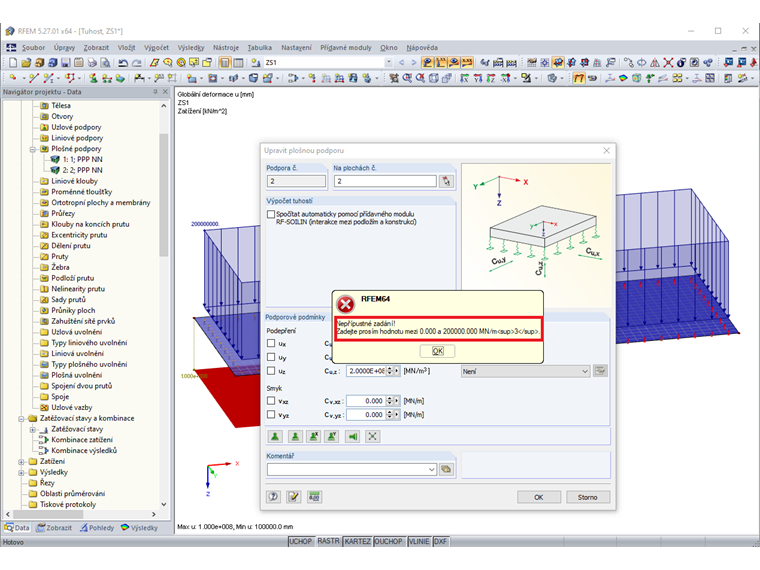Image resolution: width=760 pixels, height=570 pixels.
Task: Click the Save floppy disk icon
Action: coord(65,63)
